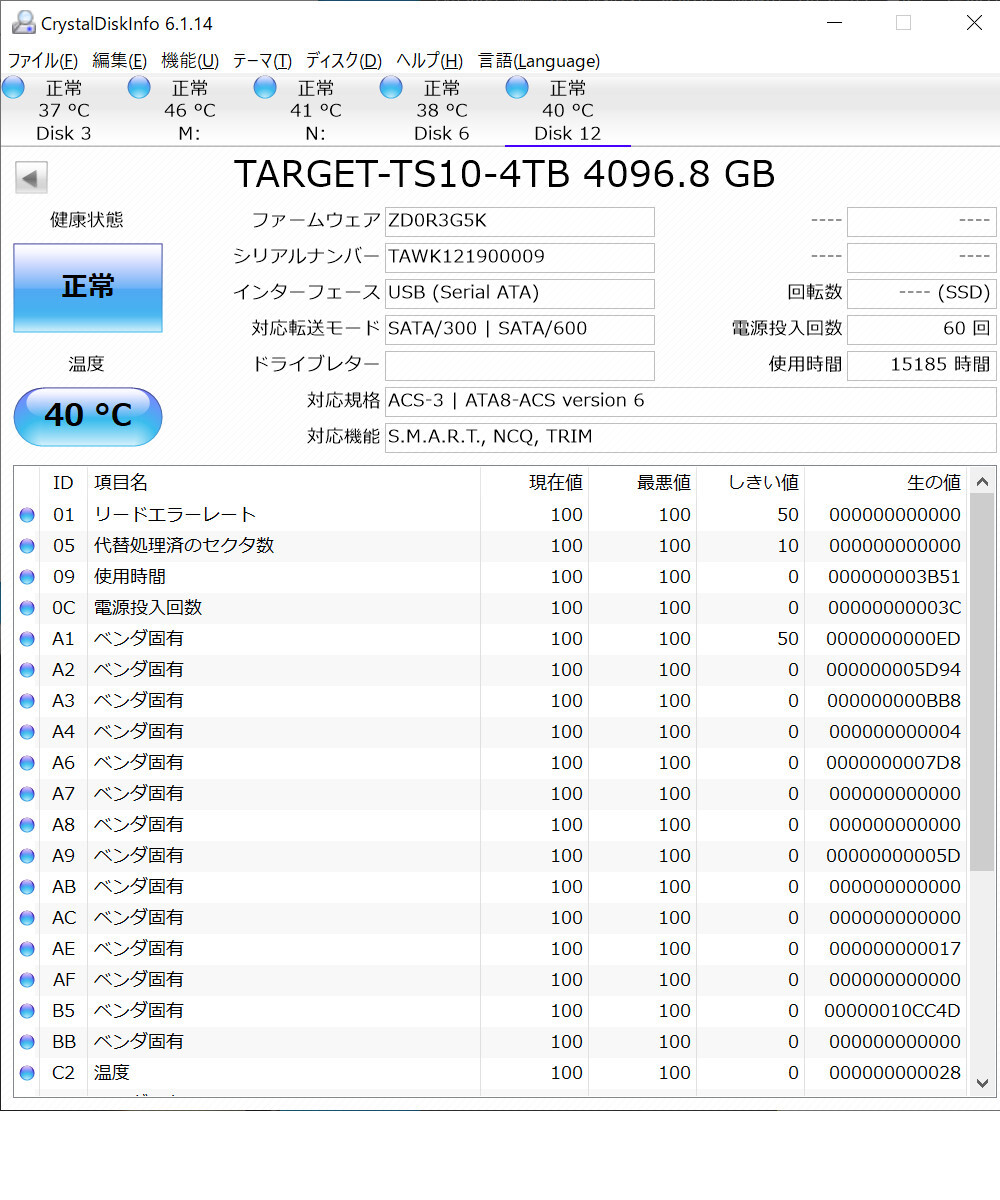Screen dimensions: 1000x1200
Task: Open the ディスク menu
Action: pyautogui.click(x=342, y=61)
